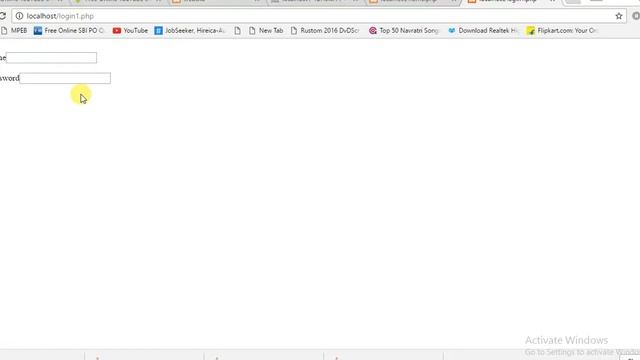Open JobSeeker Hireica bookmark

click(x=190, y=31)
